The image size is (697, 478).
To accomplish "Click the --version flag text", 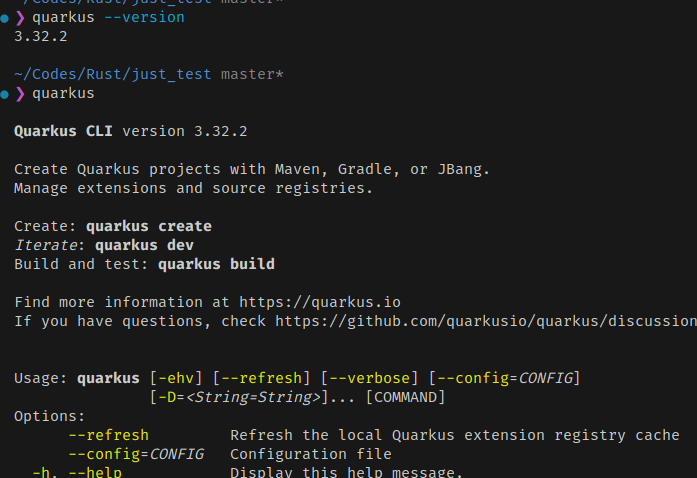I will pos(144,17).
